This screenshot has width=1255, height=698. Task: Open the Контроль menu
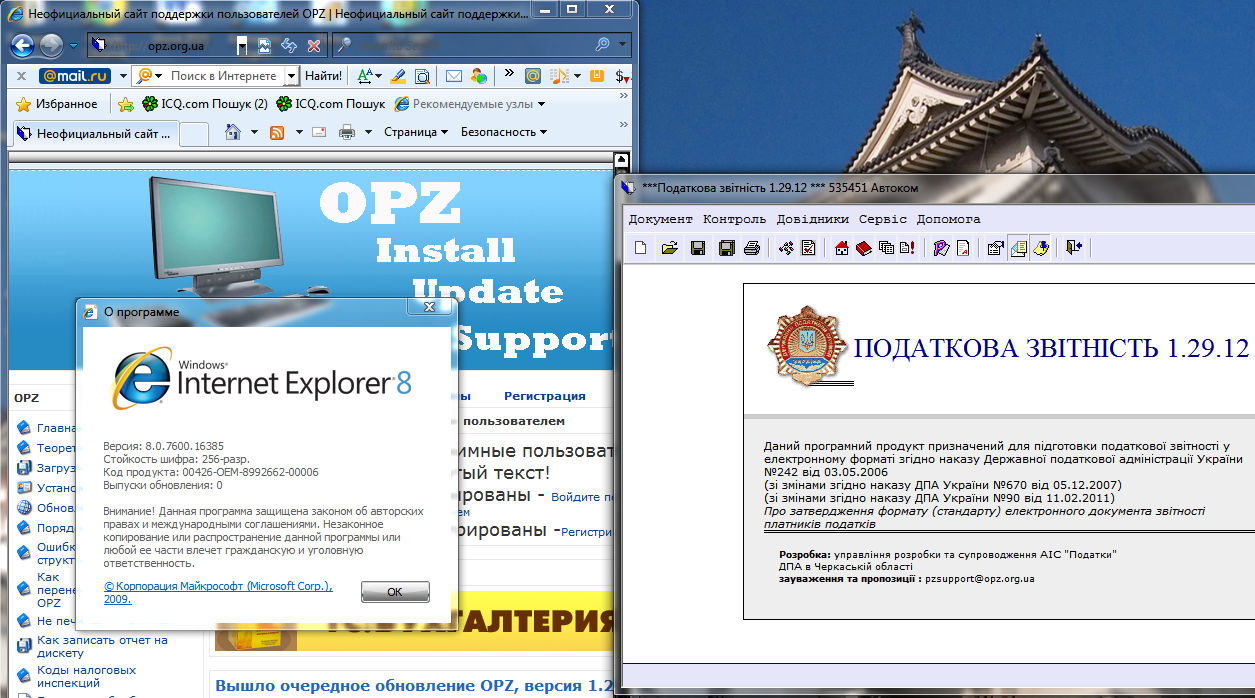pyautogui.click(x=734, y=219)
